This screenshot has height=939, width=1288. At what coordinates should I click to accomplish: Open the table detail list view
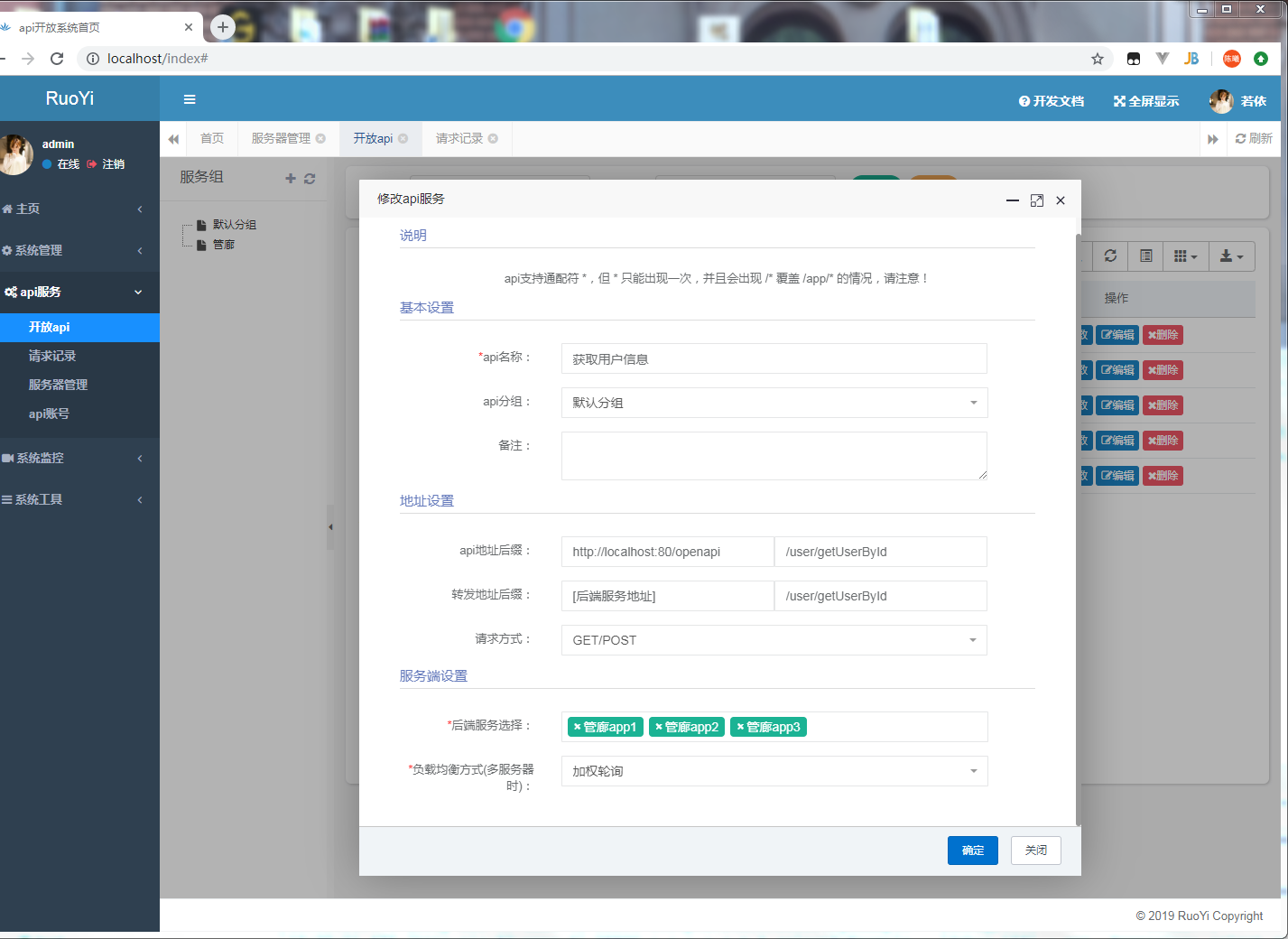point(1144,256)
